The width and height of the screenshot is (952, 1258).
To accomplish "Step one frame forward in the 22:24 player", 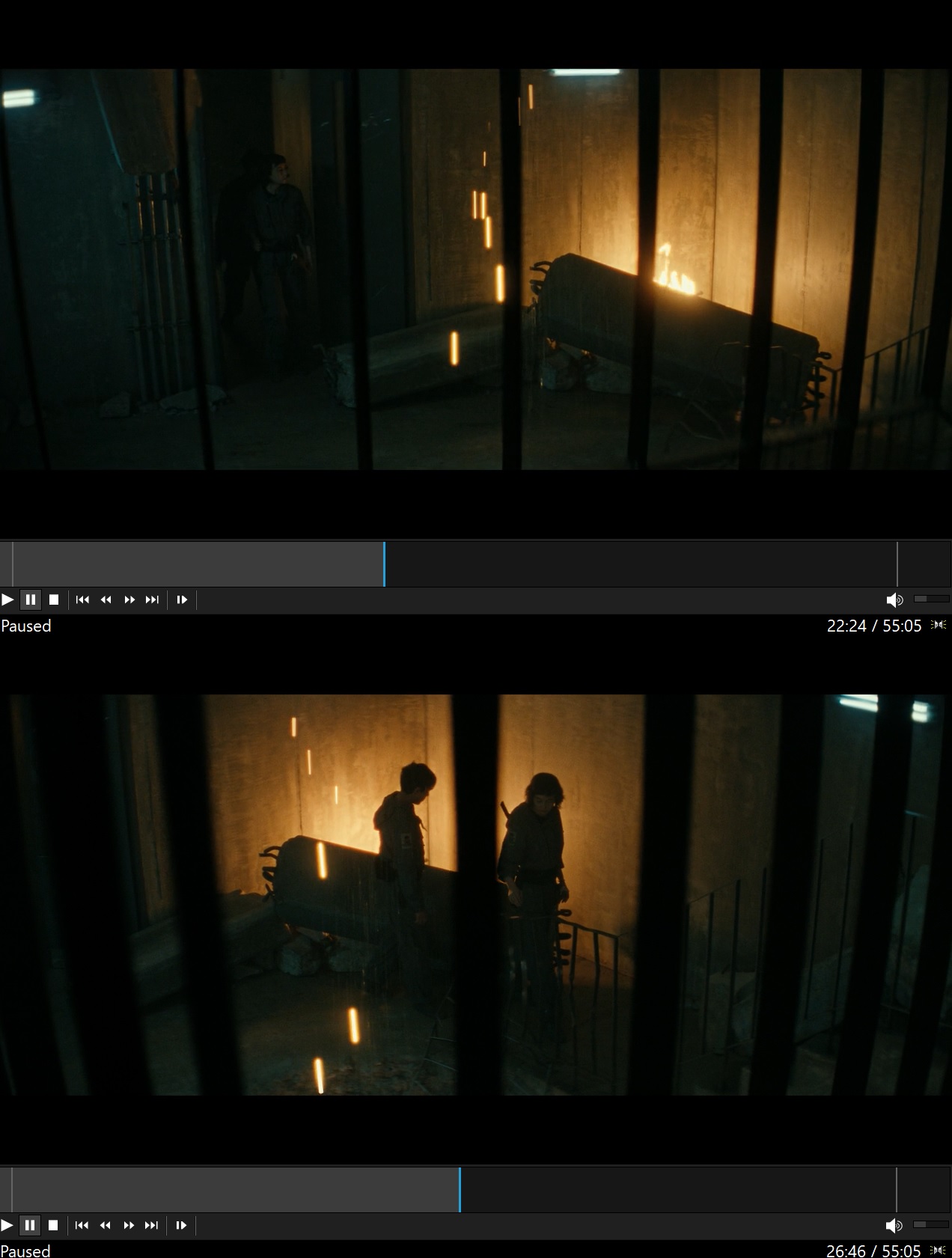I will coord(182,599).
